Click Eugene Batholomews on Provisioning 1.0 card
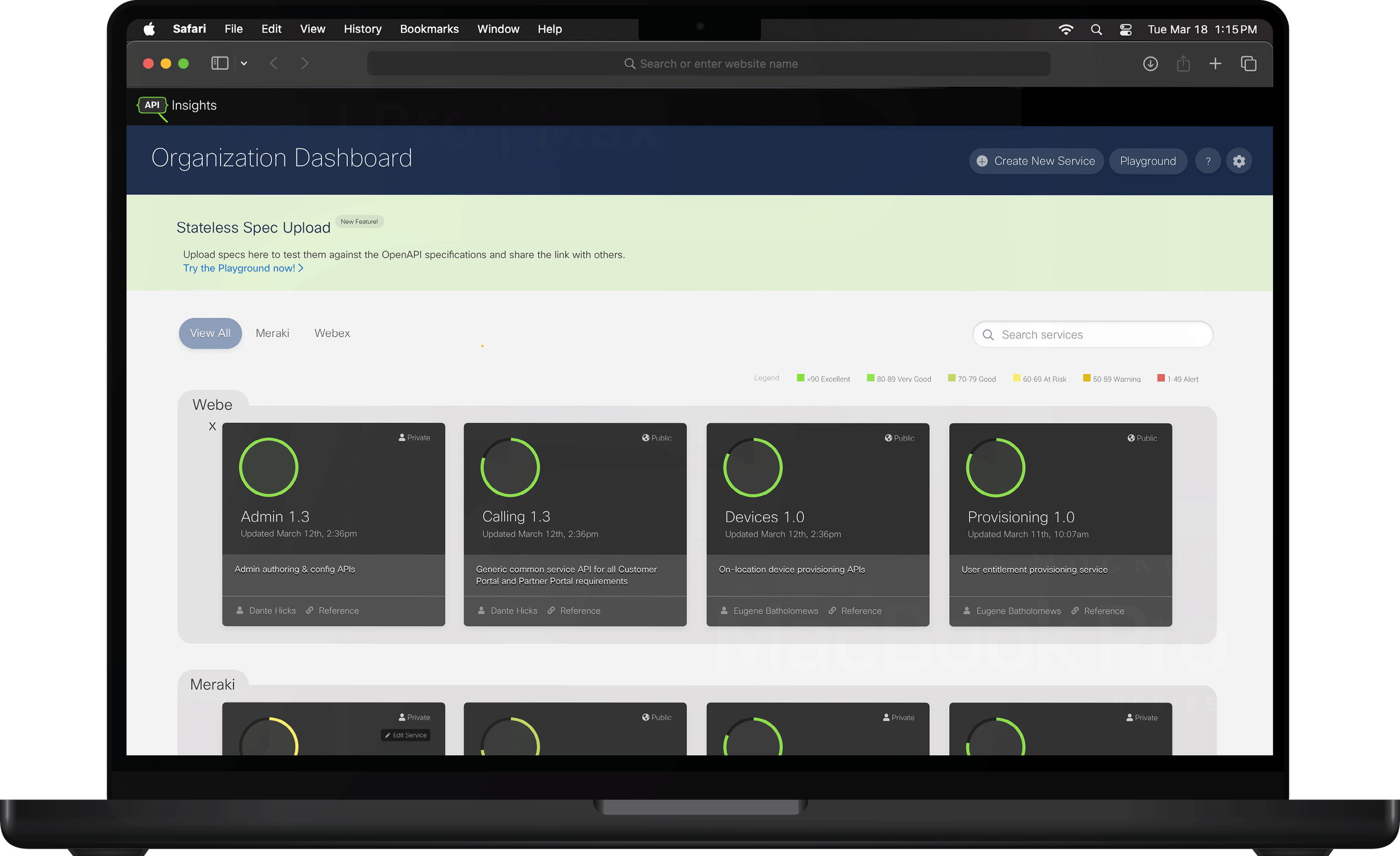This screenshot has height=856, width=1400. point(1012,611)
